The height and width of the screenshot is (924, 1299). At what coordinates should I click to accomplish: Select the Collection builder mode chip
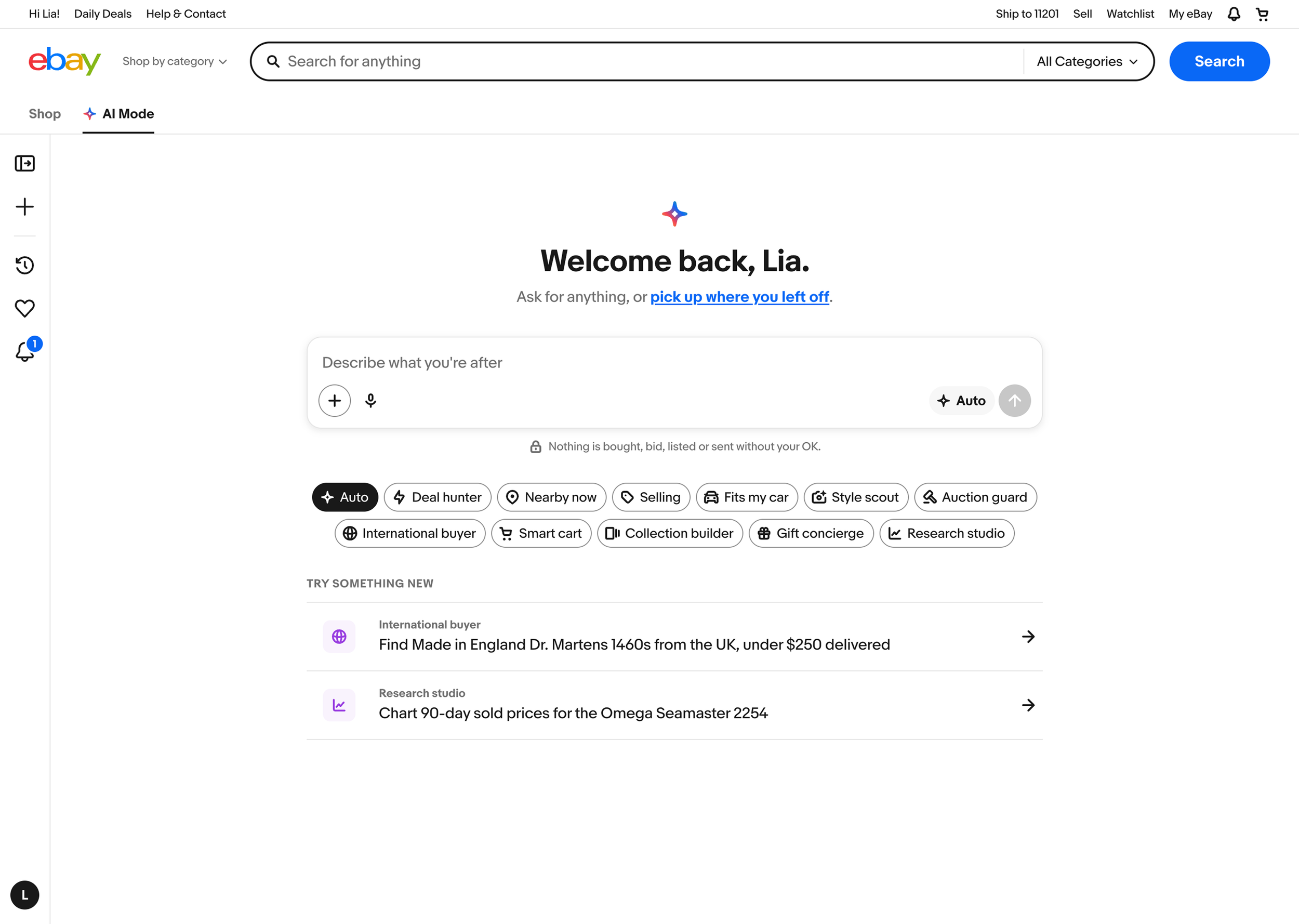669,533
